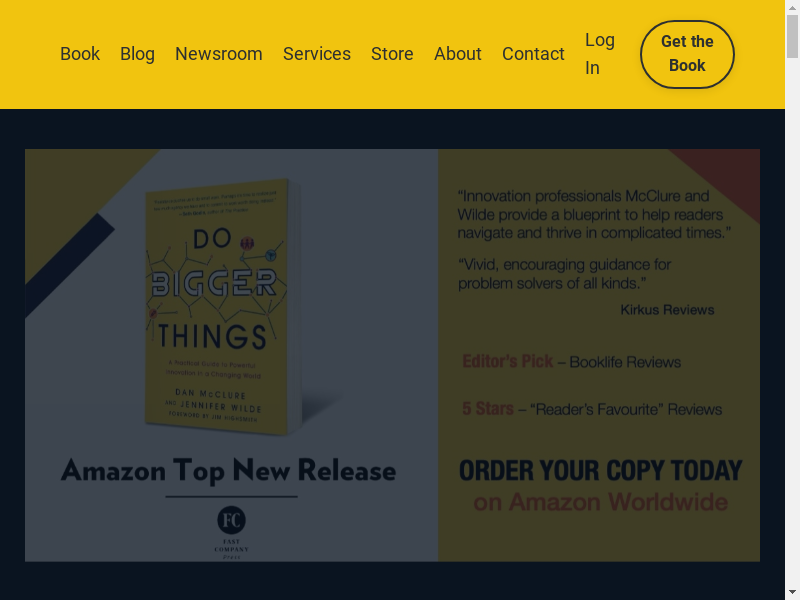Select Services in the navigation bar
This screenshot has height=600, width=800.
click(317, 54)
